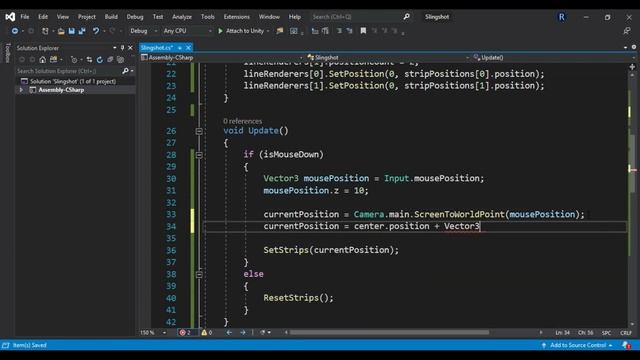Open Solution Explorer window options dropdown arrow
This screenshot has height=360, width=640.
click(114, 48)
